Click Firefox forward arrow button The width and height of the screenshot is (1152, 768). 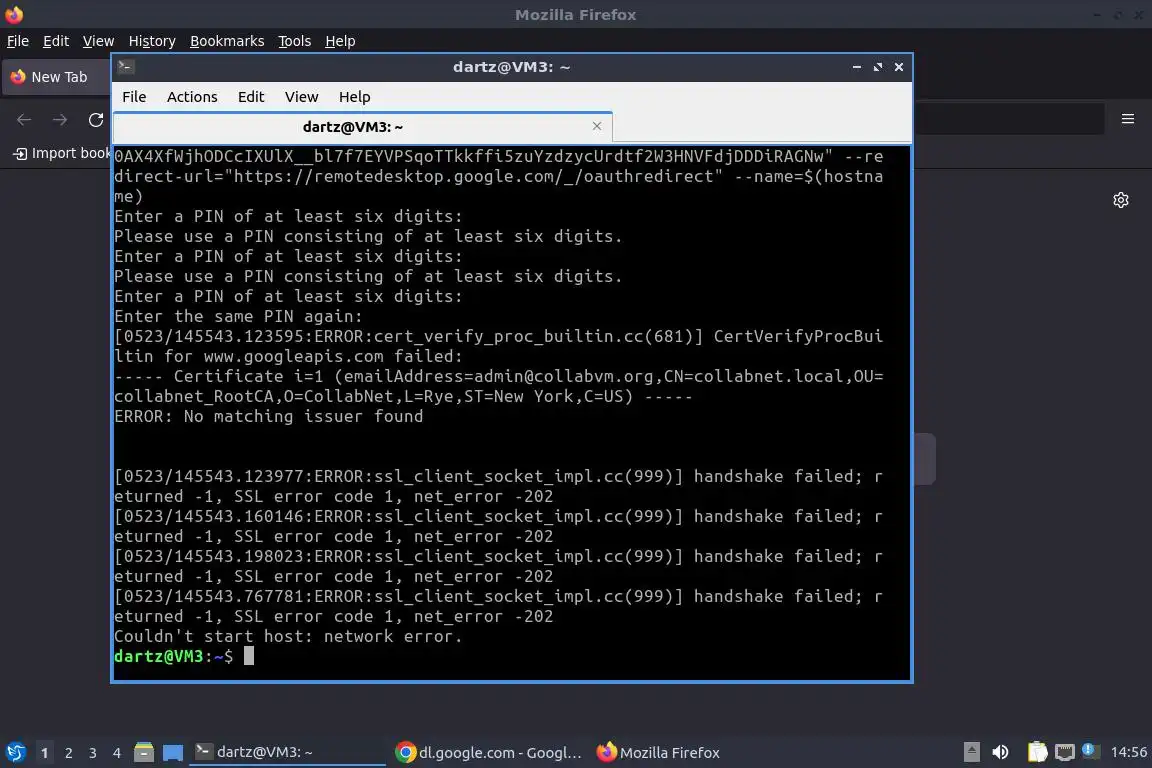point(60,120)
